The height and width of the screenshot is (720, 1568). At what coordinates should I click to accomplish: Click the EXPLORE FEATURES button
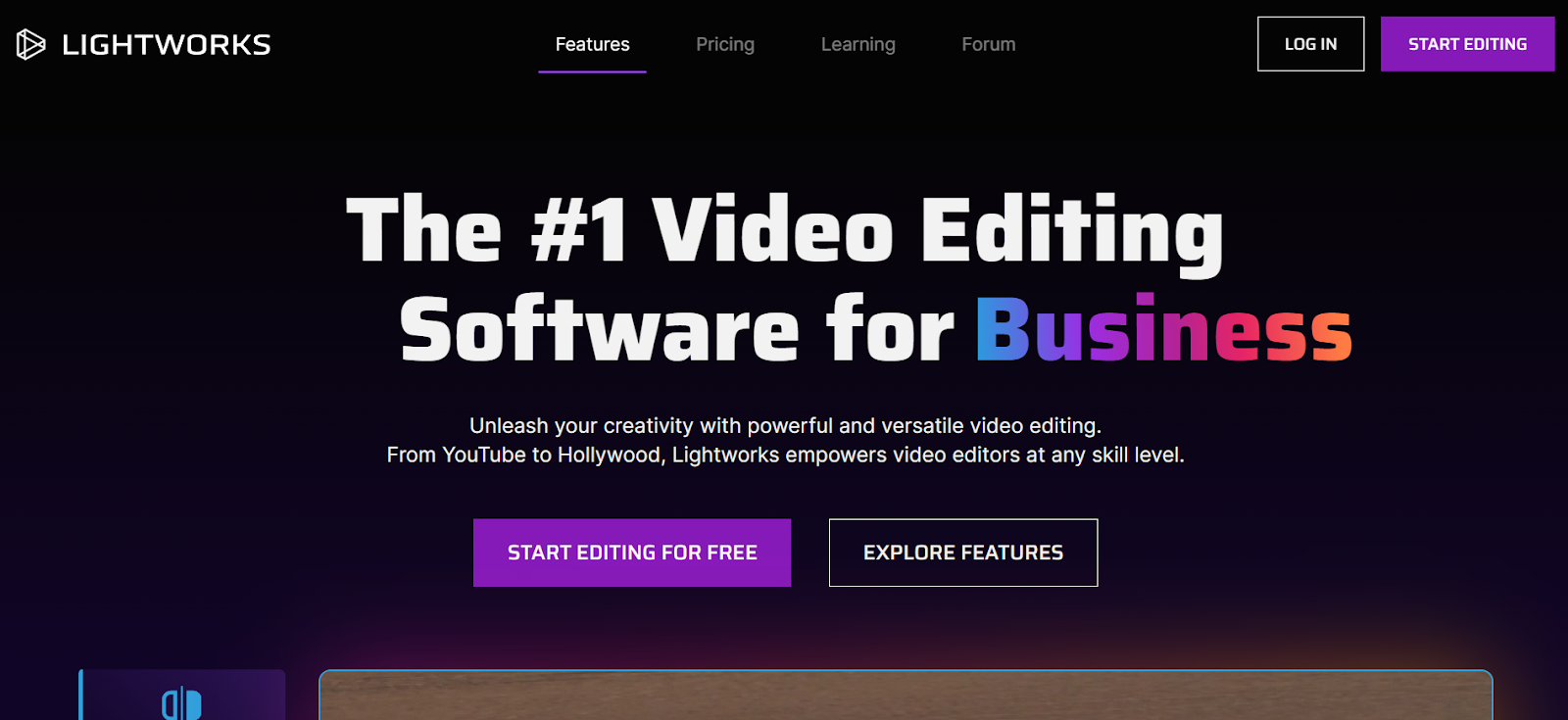(963, 552)
